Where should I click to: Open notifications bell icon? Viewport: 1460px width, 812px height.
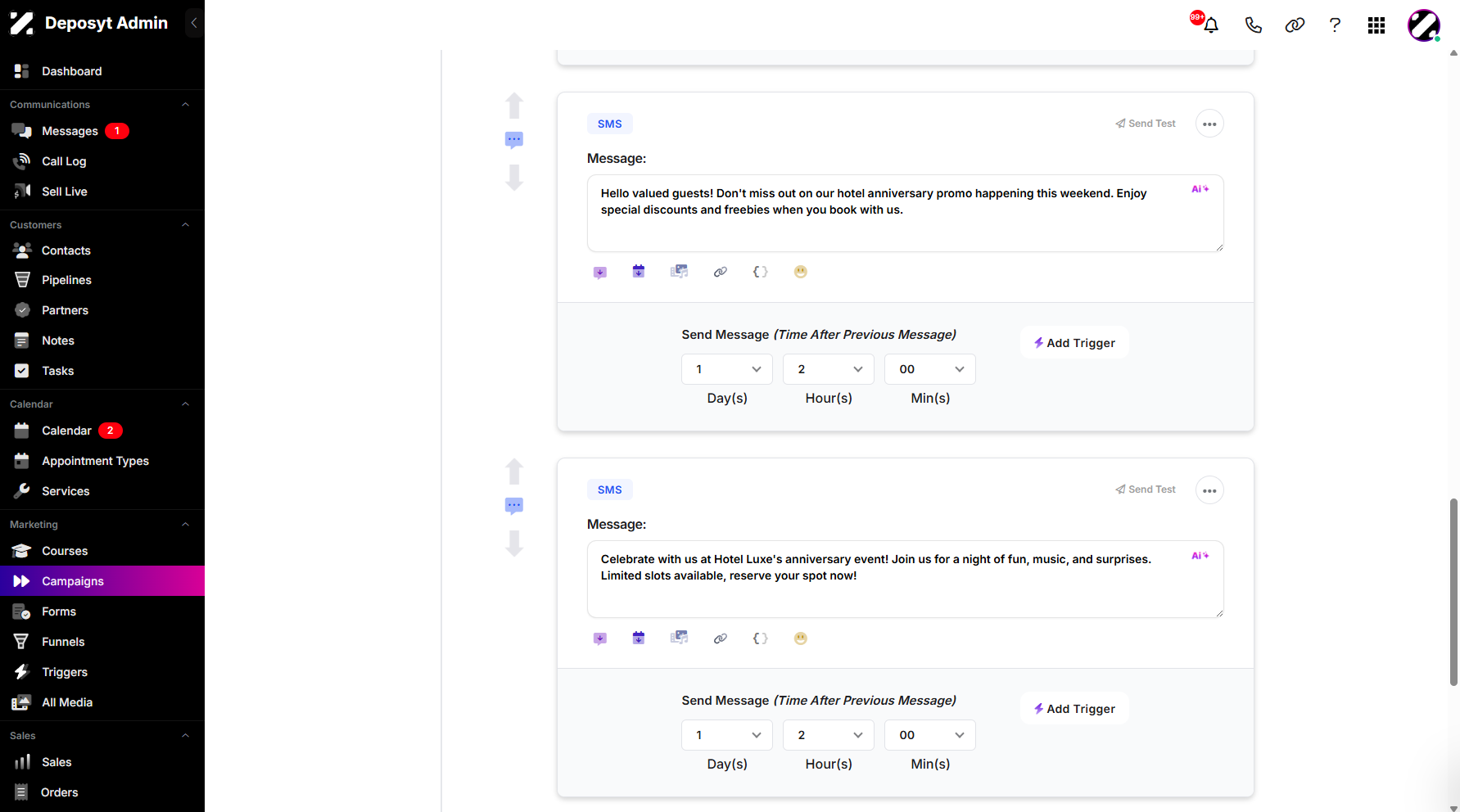tap(1211, 25)
